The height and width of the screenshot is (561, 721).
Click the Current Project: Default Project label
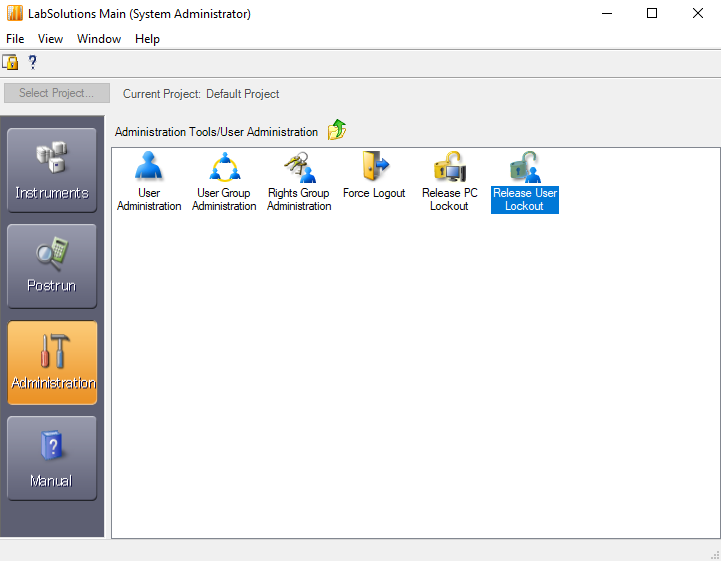coord(201,94)
